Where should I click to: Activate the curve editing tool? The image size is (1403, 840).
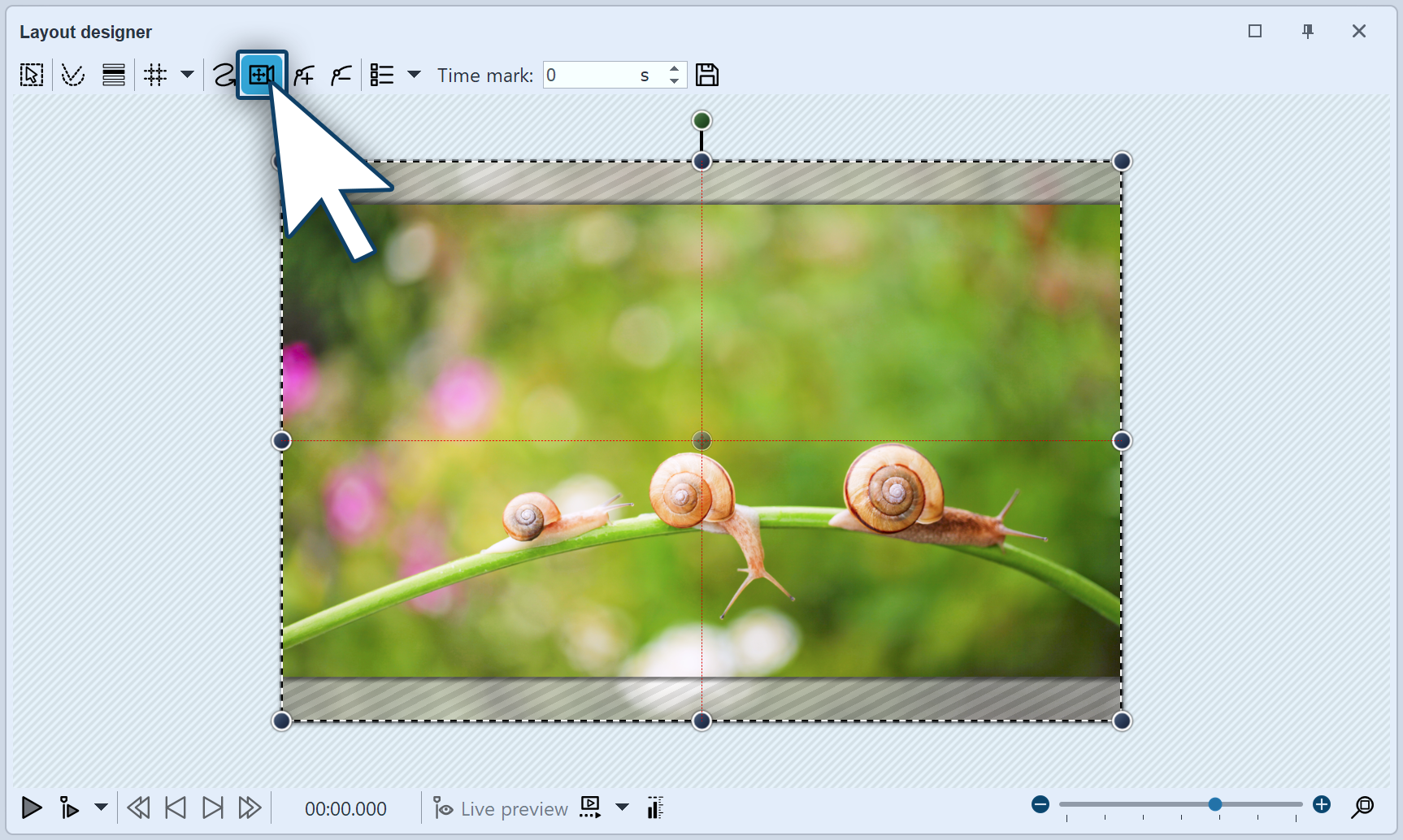[72, 75]
